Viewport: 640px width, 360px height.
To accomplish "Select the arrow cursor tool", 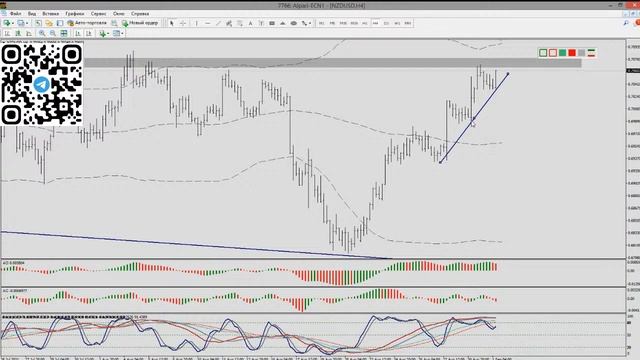I will click(x=171, y=23).
